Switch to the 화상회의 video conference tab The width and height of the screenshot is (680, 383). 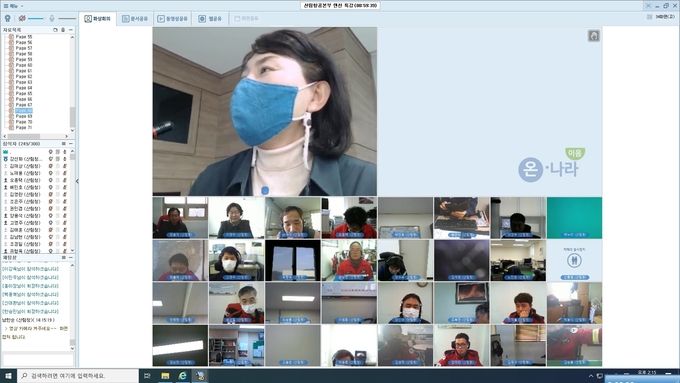(98, 19)
